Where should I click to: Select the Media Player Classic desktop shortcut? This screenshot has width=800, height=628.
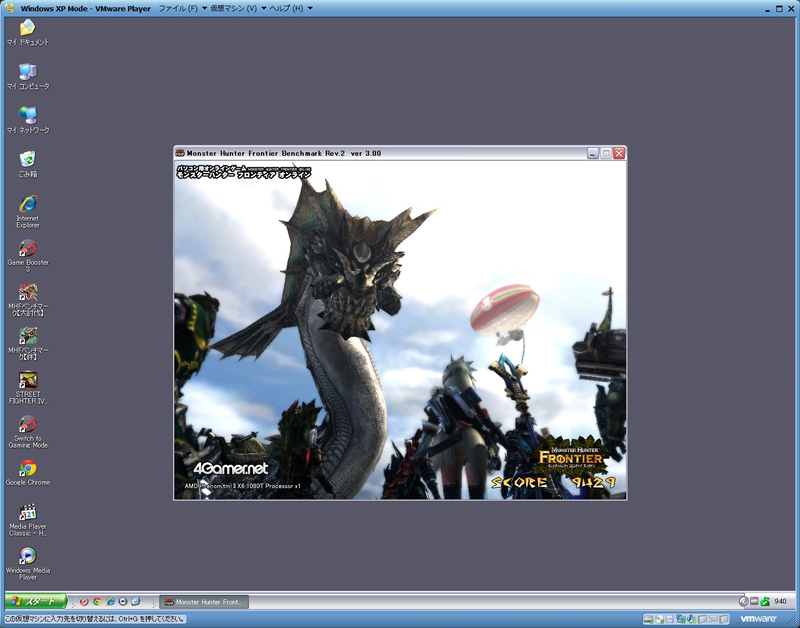[x=28, y=520]
